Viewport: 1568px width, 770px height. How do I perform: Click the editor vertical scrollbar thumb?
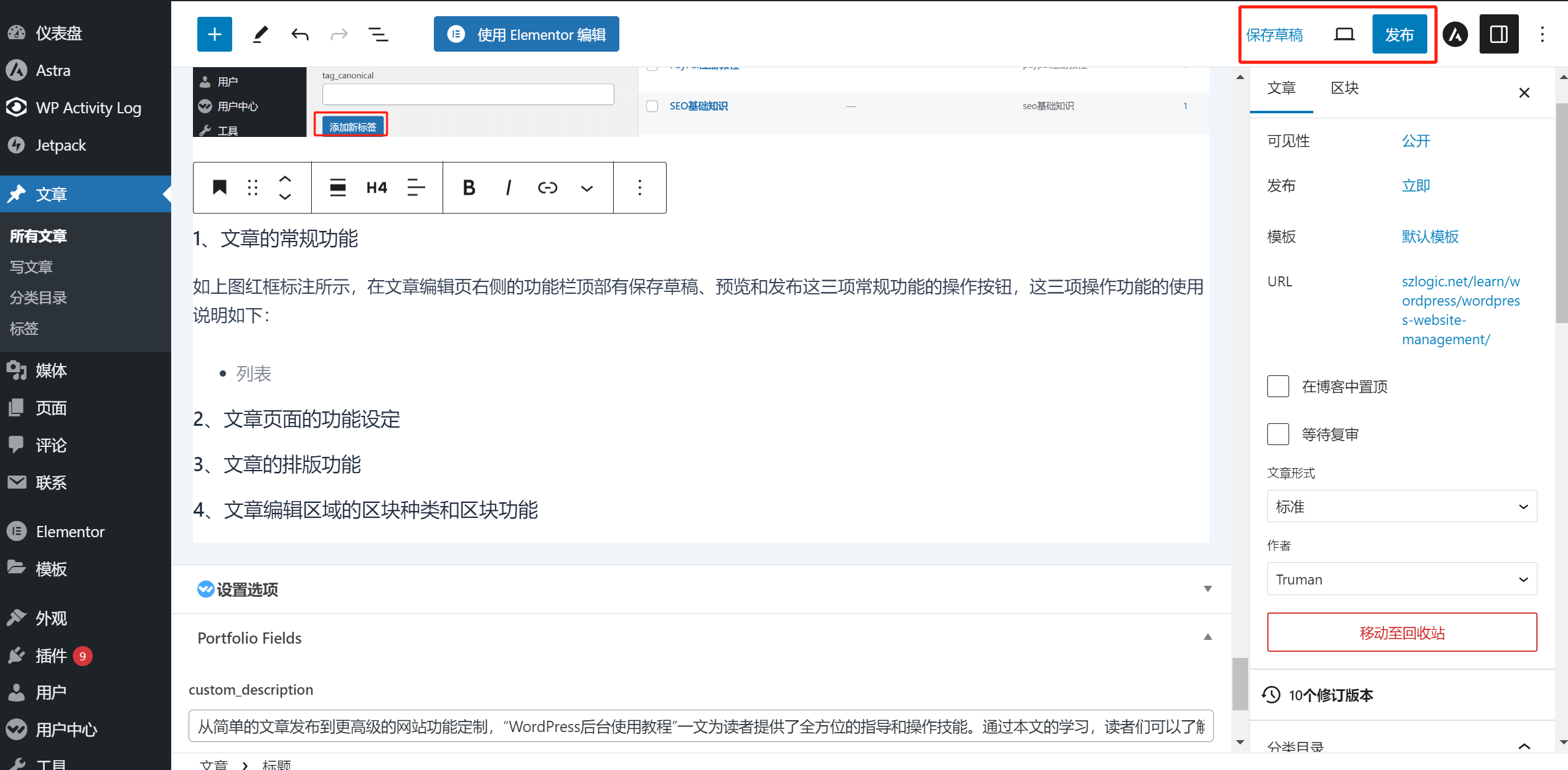click(1240, 683)
